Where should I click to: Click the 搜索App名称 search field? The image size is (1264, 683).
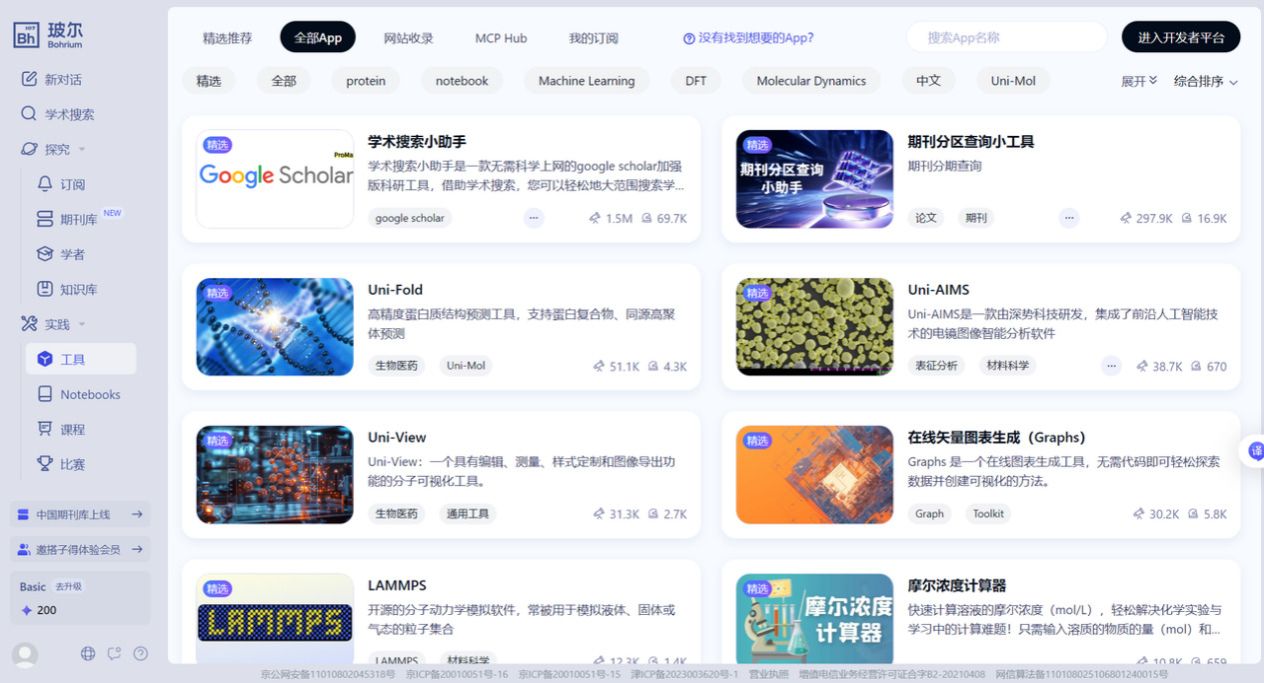[1005, 37]
